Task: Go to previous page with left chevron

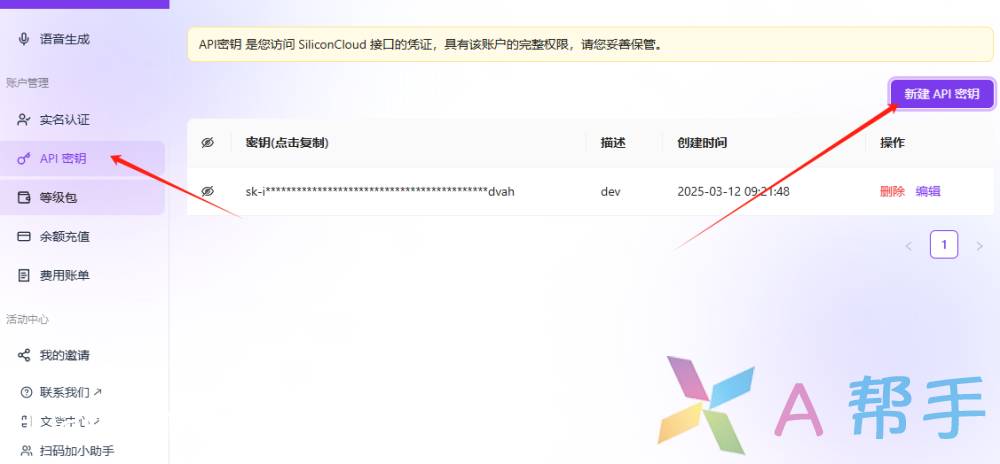Action: 909,245
